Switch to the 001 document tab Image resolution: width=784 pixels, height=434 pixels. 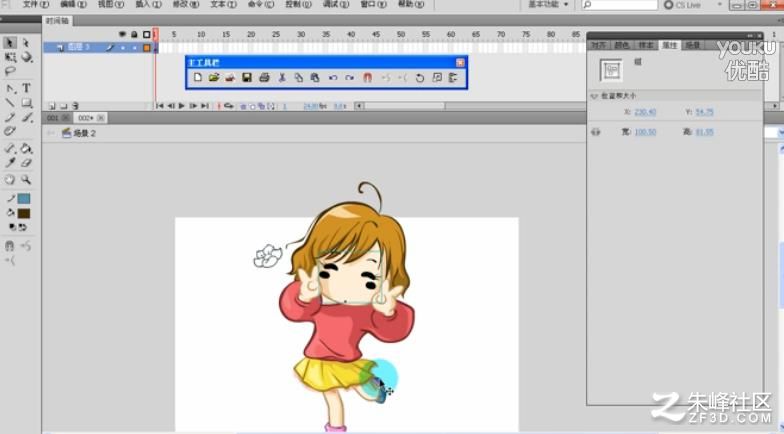pos(52,118)
